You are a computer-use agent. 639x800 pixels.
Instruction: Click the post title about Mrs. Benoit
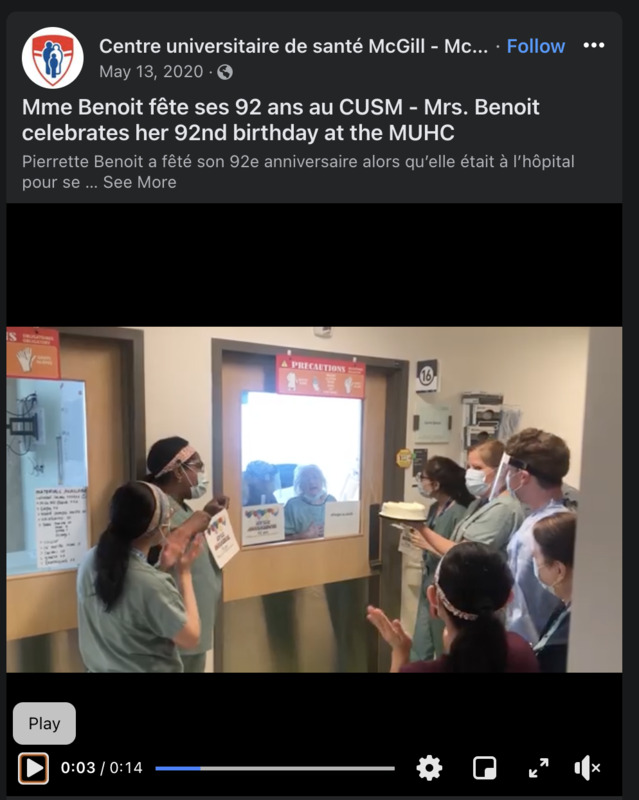pyautogui.click(x=281, y=120)
